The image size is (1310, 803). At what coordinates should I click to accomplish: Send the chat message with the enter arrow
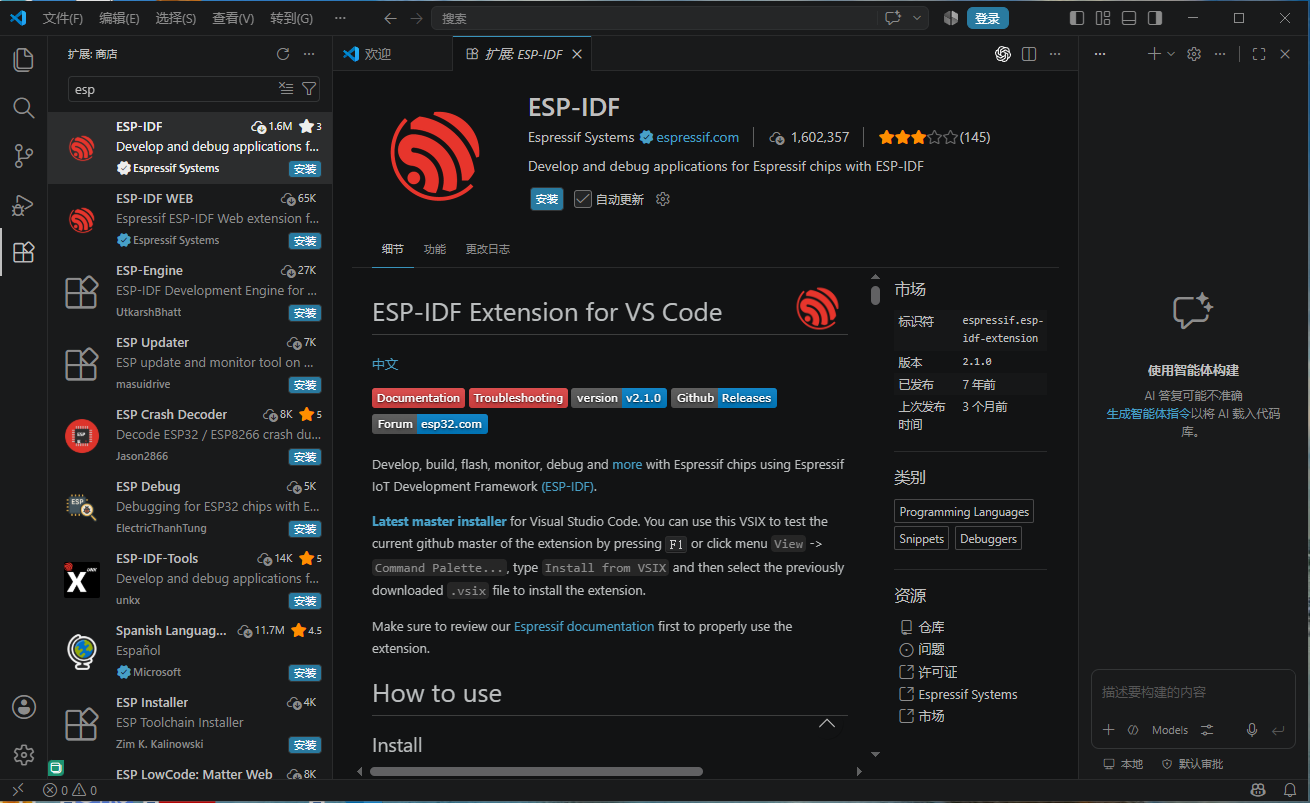point(1277,730)
